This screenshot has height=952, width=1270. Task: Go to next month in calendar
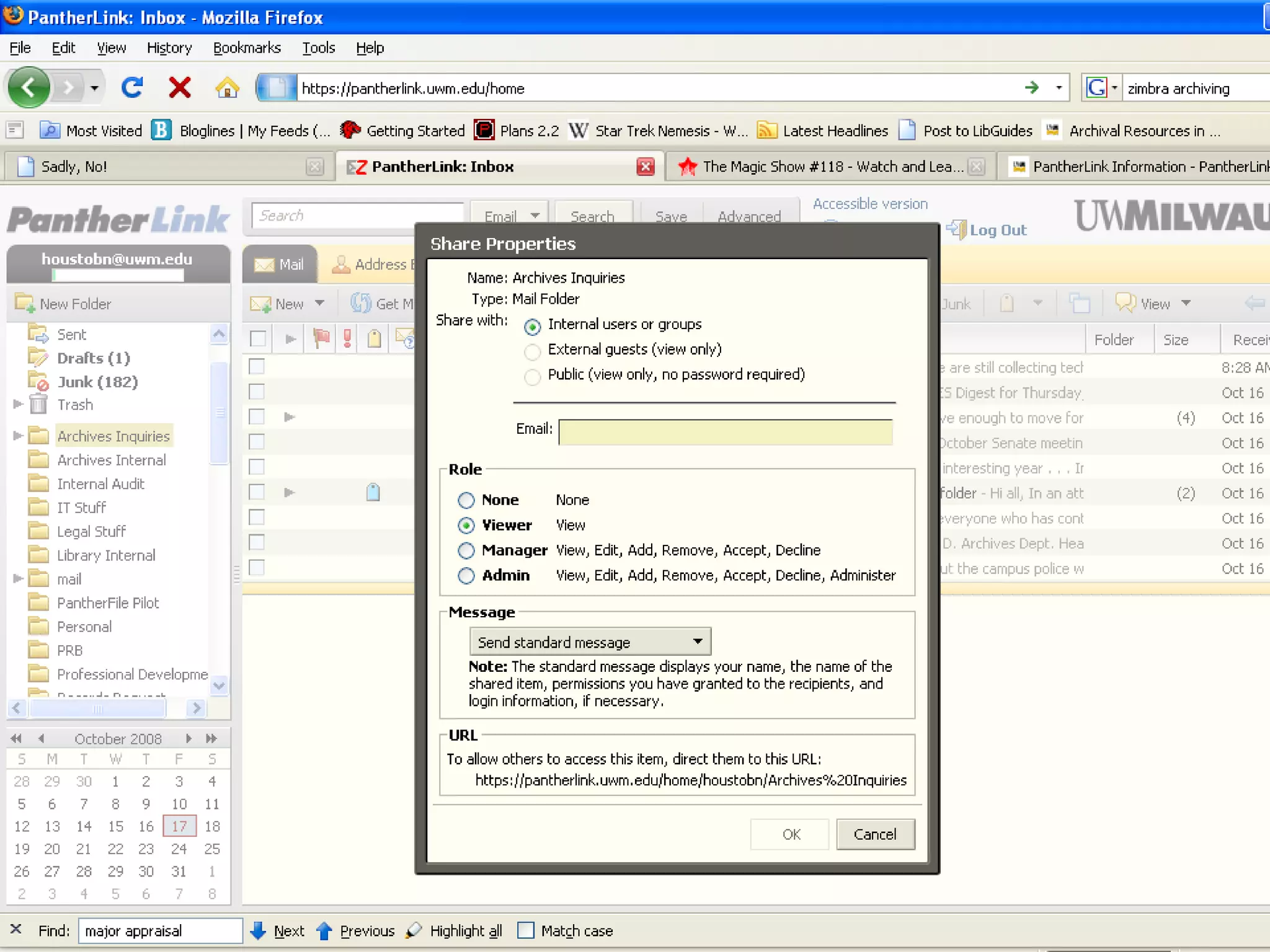click(x=189, y=738)
